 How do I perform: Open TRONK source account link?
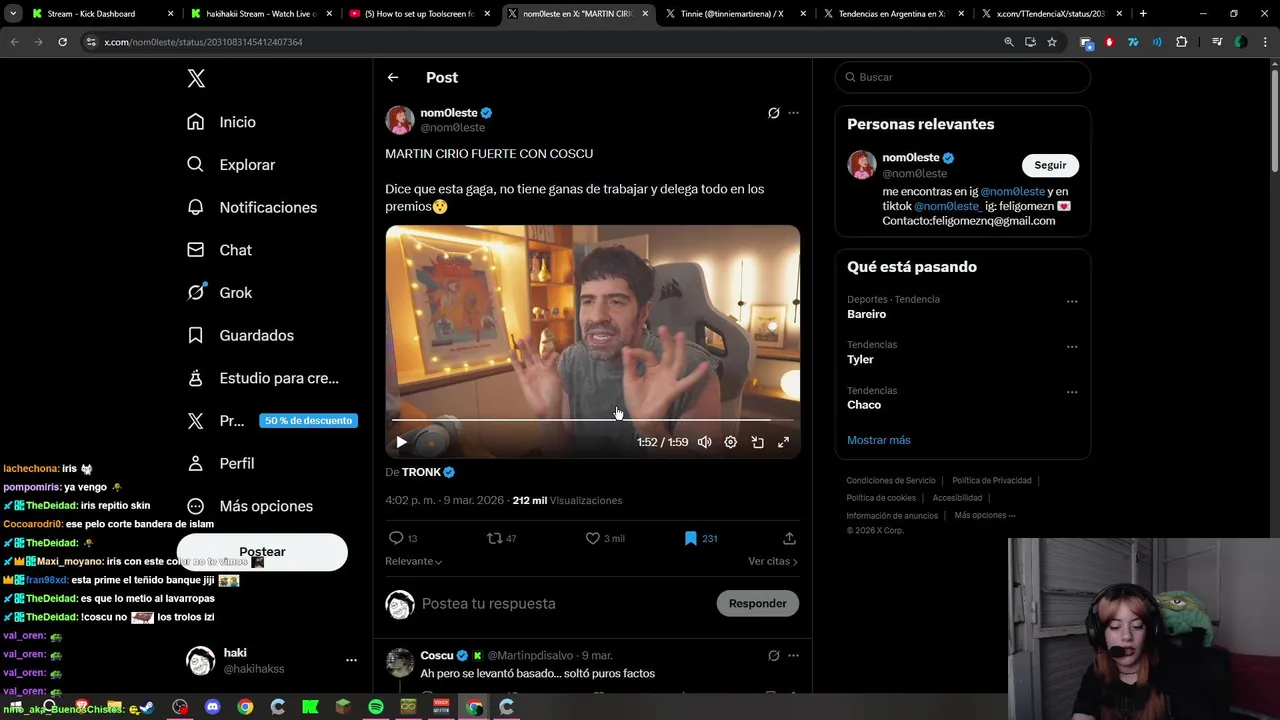pos(428,472)
